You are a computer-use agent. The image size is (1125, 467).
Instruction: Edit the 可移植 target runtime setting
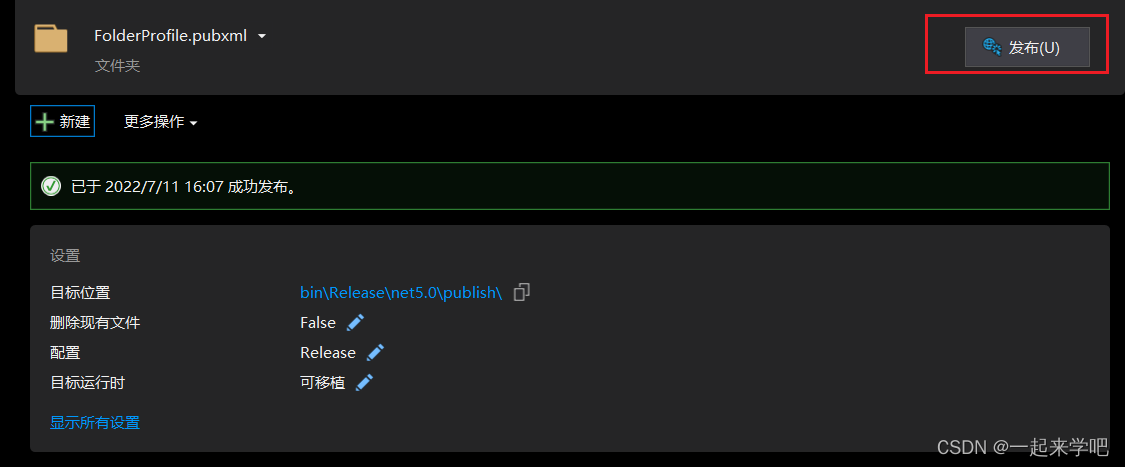tap(365, 382)
